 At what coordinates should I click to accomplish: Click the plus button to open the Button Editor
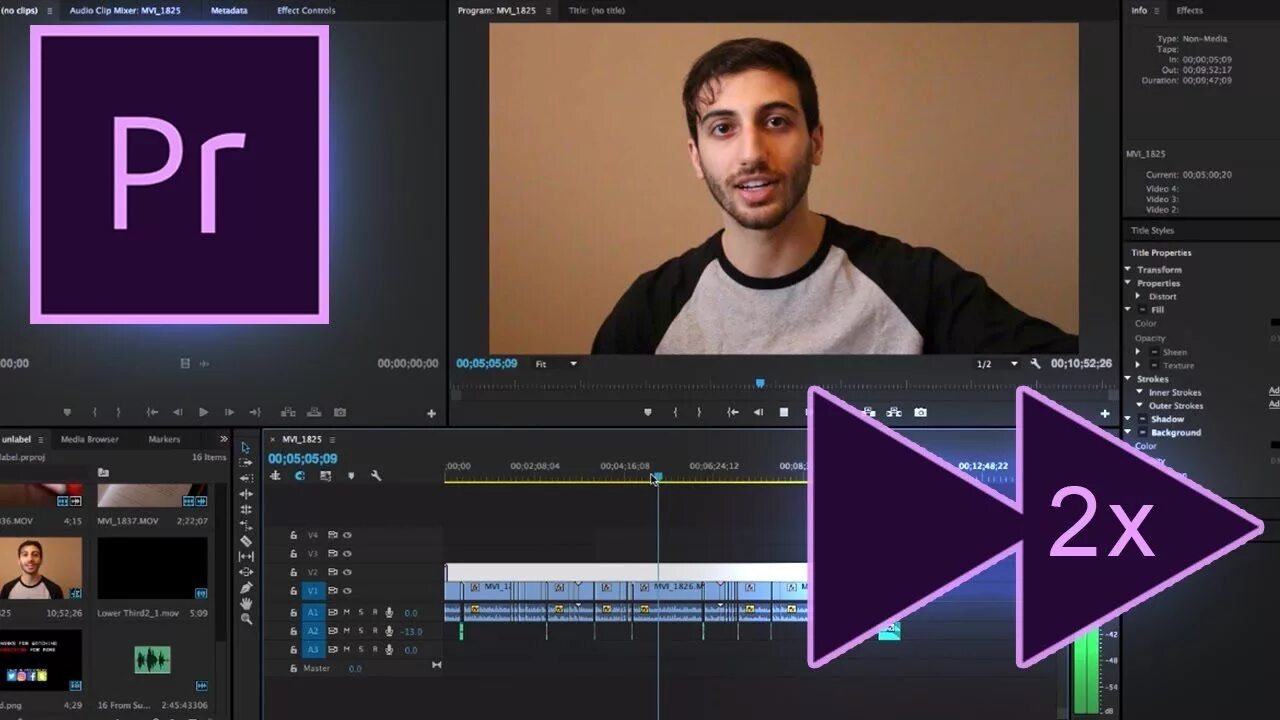[x=1104, y=412]
